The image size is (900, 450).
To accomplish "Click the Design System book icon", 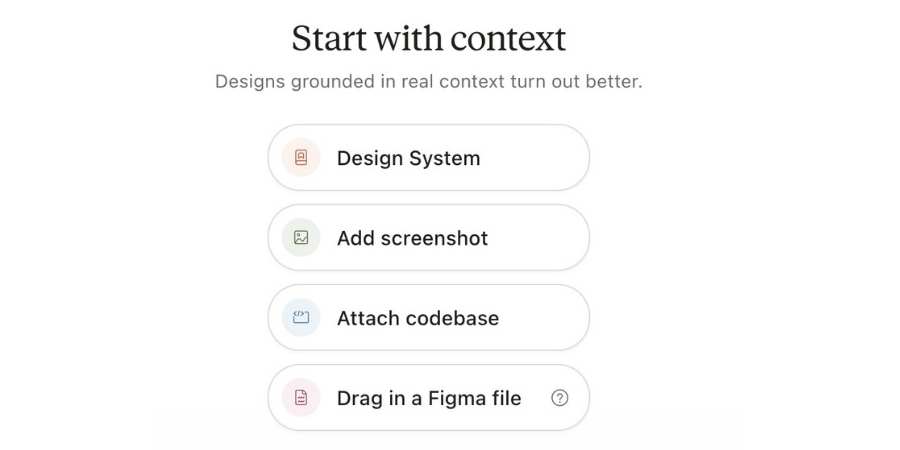I will [x=301, y=158].
